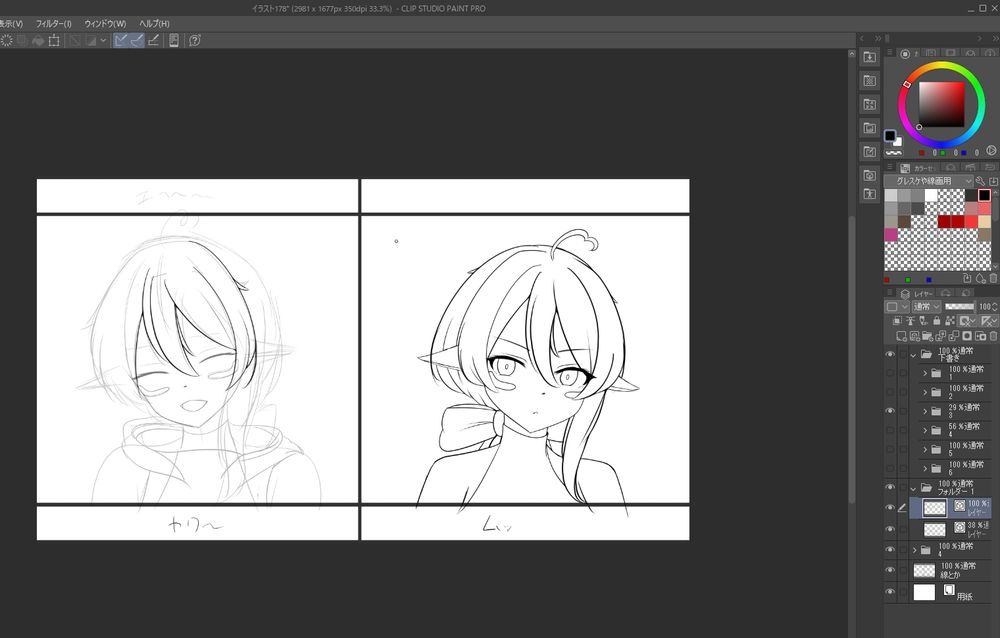The width and height of the screenshot is (1000, 638).
Task: Open the 表示(V) menu
Action: (x=11, y=24)
